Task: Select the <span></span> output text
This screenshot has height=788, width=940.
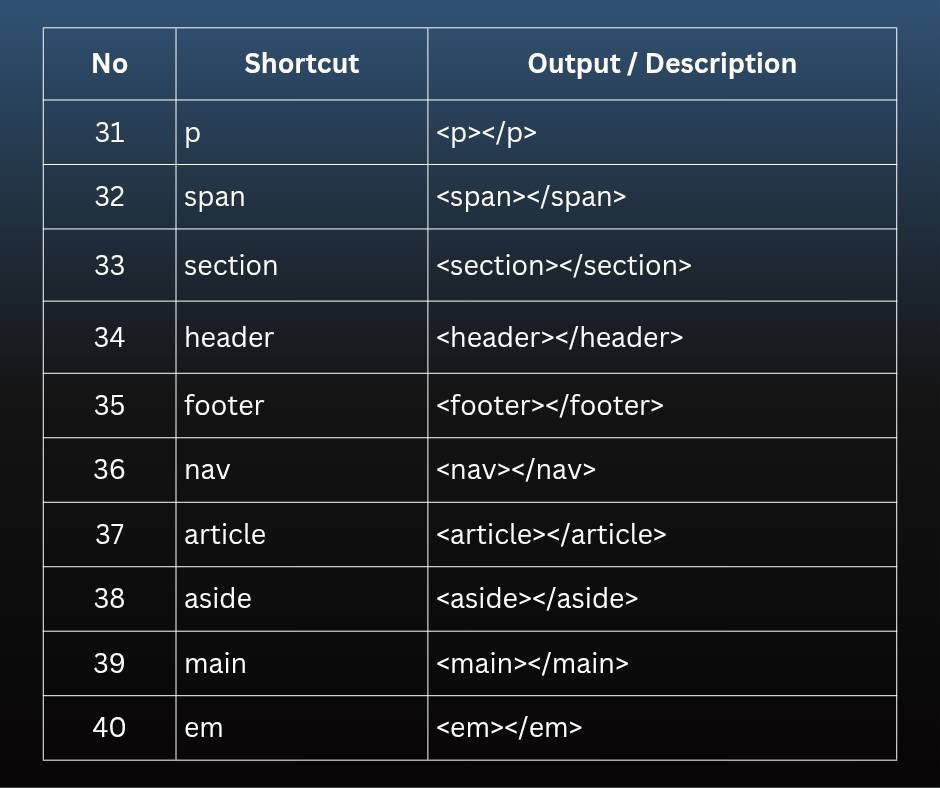Action: [x=531, y=197]
